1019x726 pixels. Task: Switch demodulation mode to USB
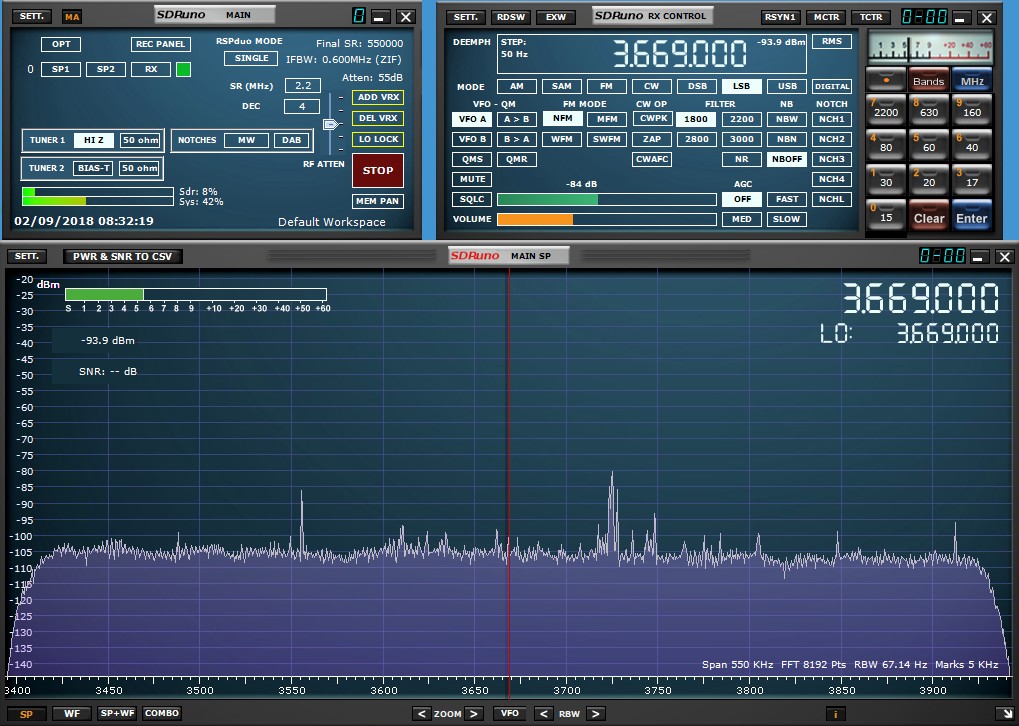pyautogui.click(x=786, y=86)
